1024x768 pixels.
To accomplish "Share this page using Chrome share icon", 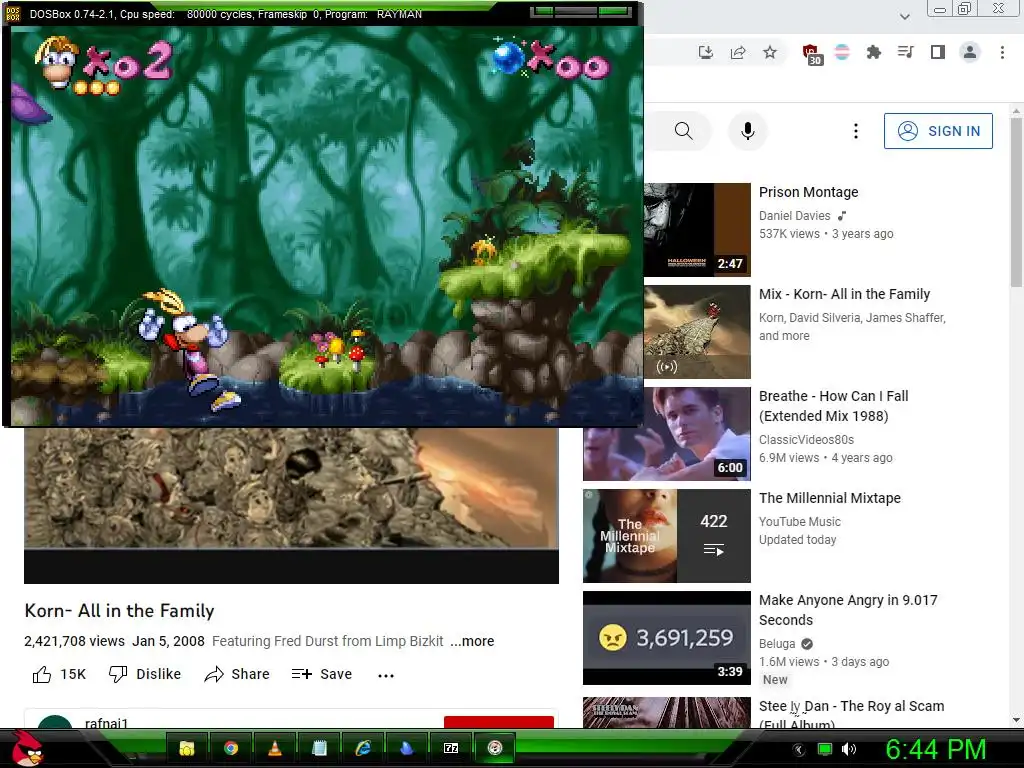I will pos(738,52).
